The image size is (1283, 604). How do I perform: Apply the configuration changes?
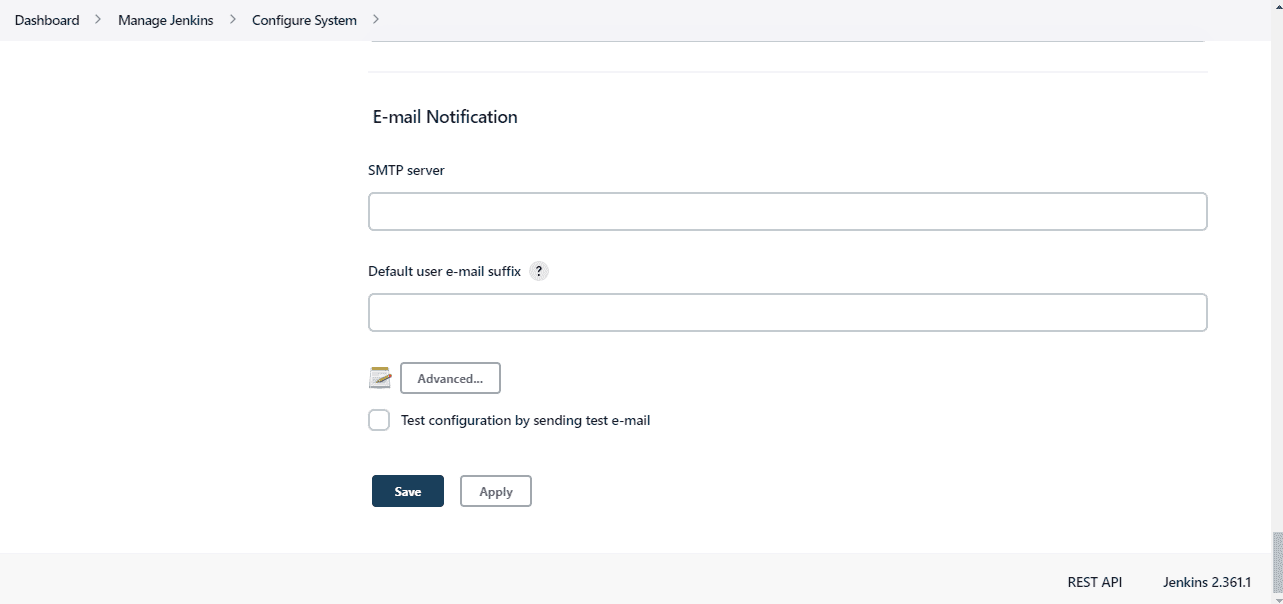point(495,491)
